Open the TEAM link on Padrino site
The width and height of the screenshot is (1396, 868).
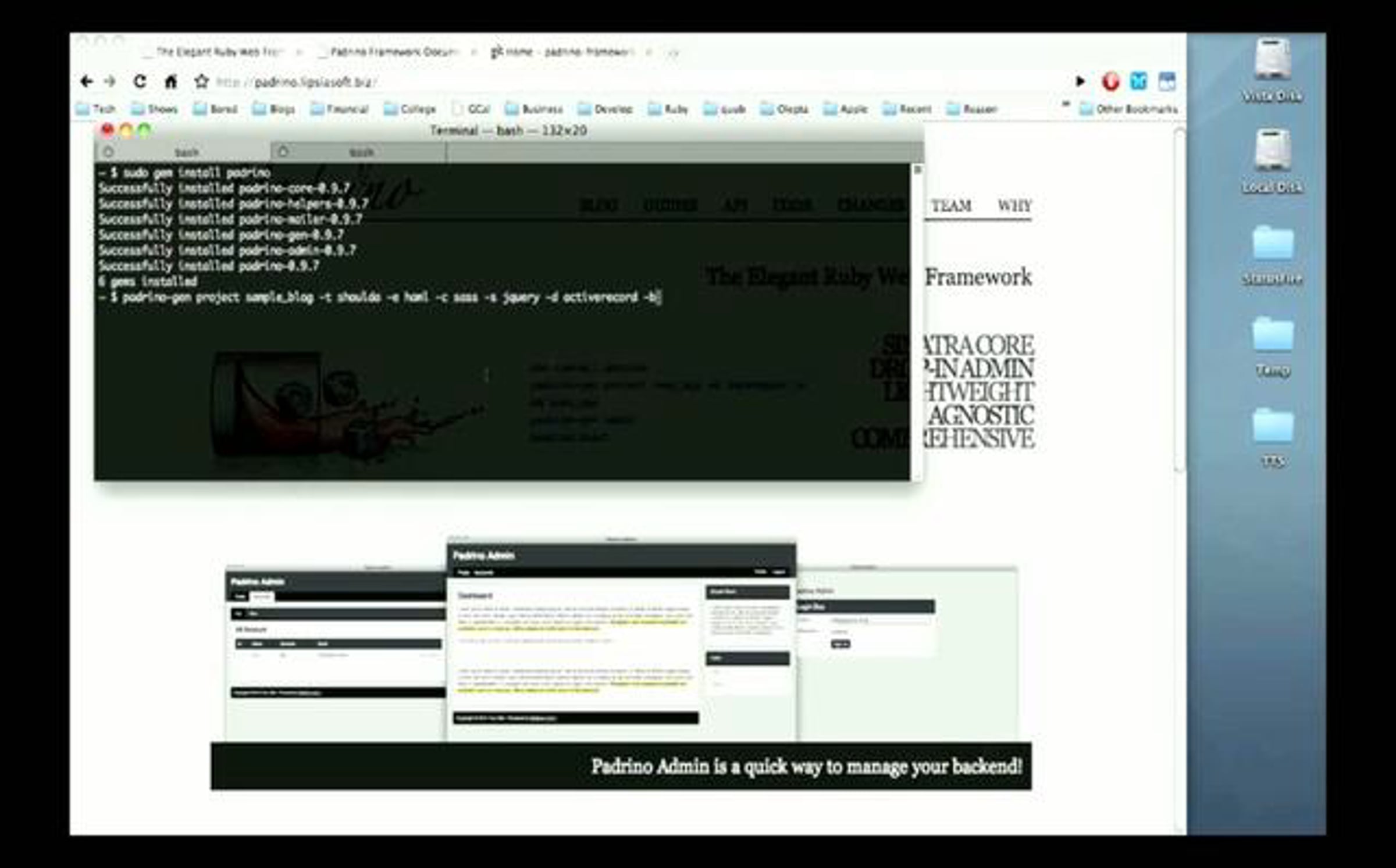tap(951, 206)
